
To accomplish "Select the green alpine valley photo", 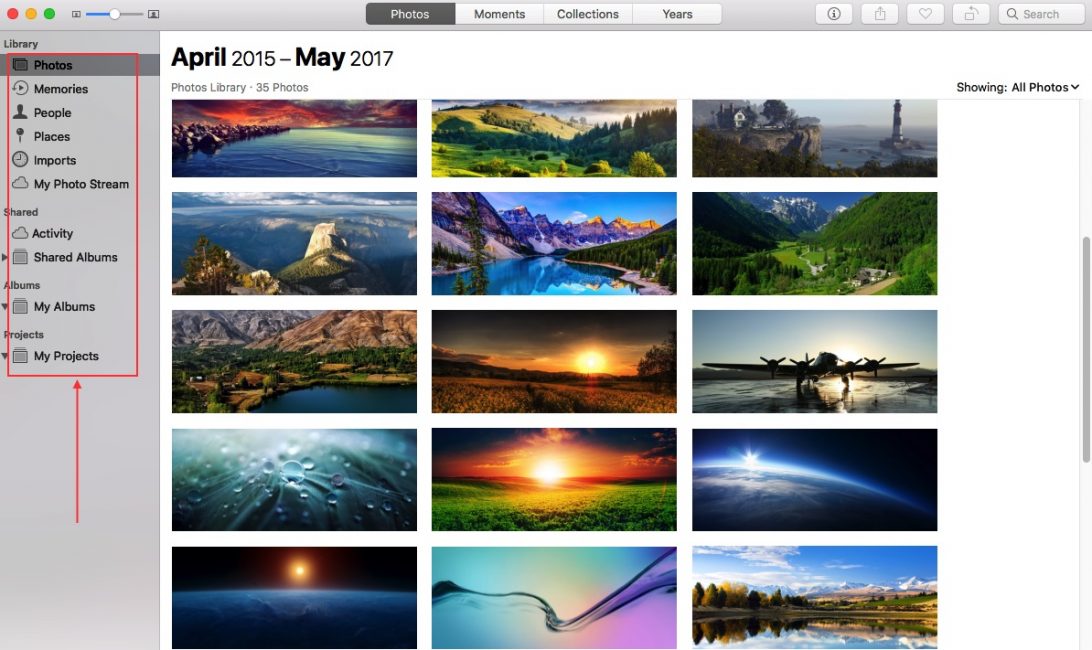I will [815, 244].
